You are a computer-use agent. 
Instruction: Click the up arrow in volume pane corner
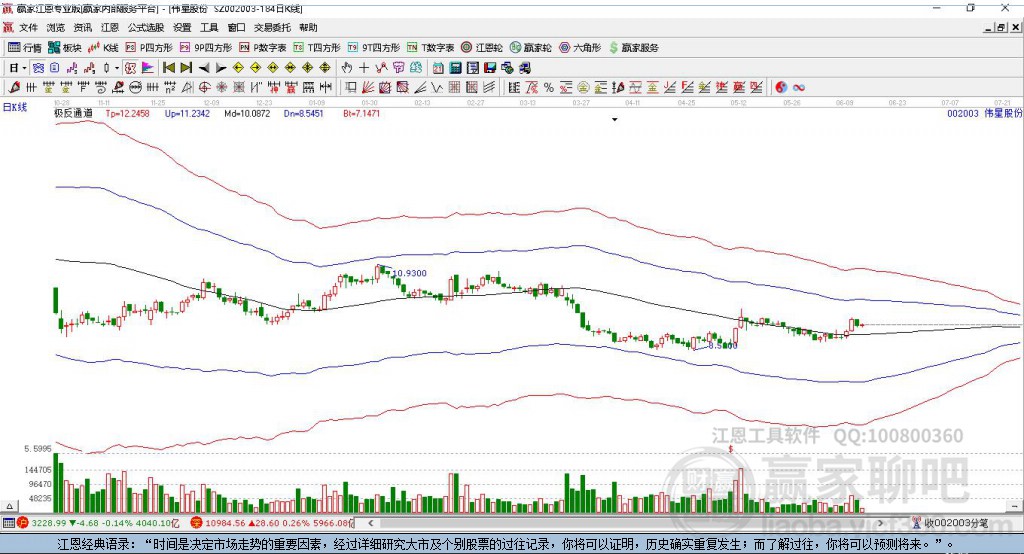(x=9, y=506)
